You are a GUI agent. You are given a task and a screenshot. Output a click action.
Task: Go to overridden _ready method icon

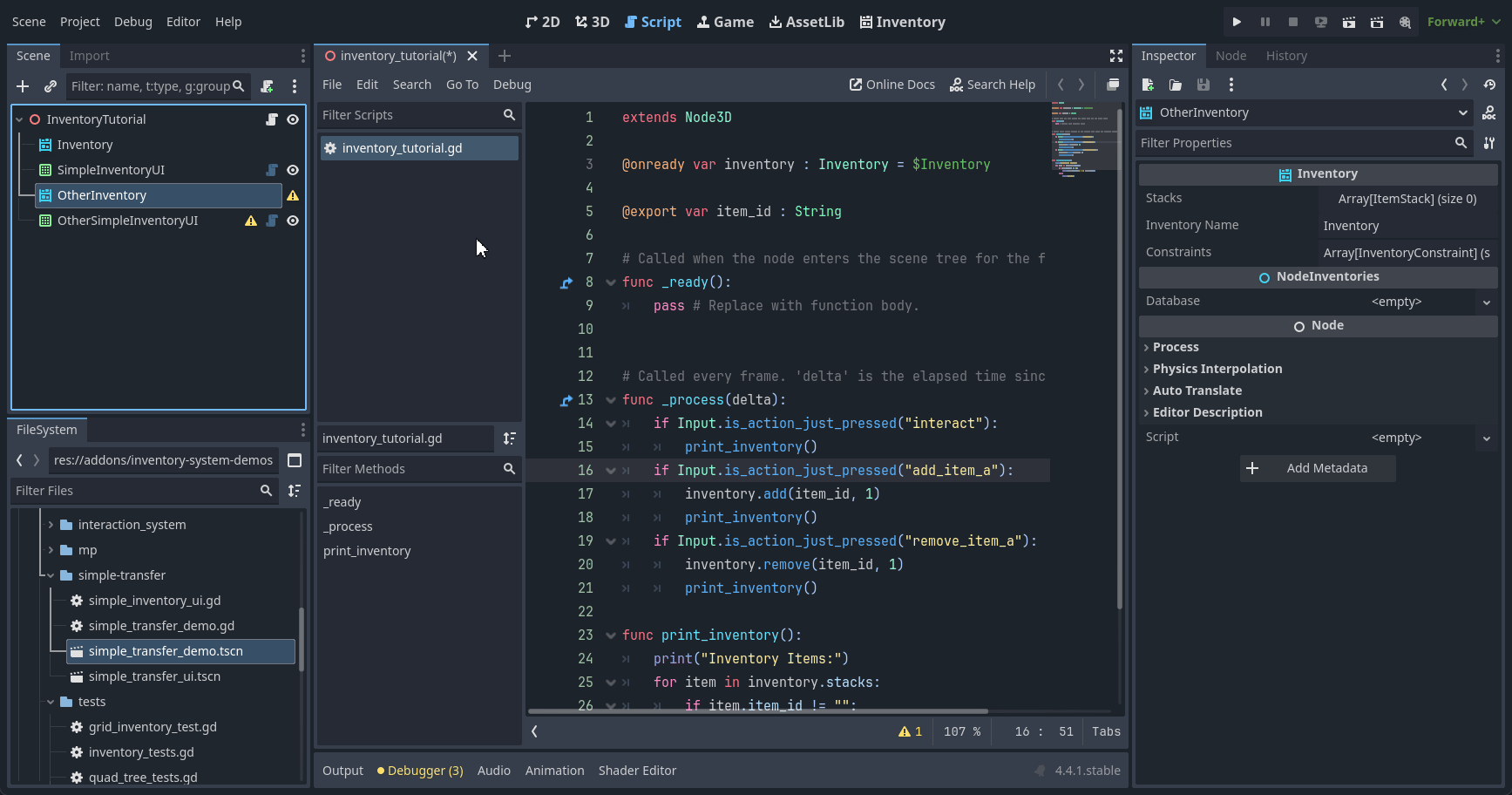[x=566, y=282]
